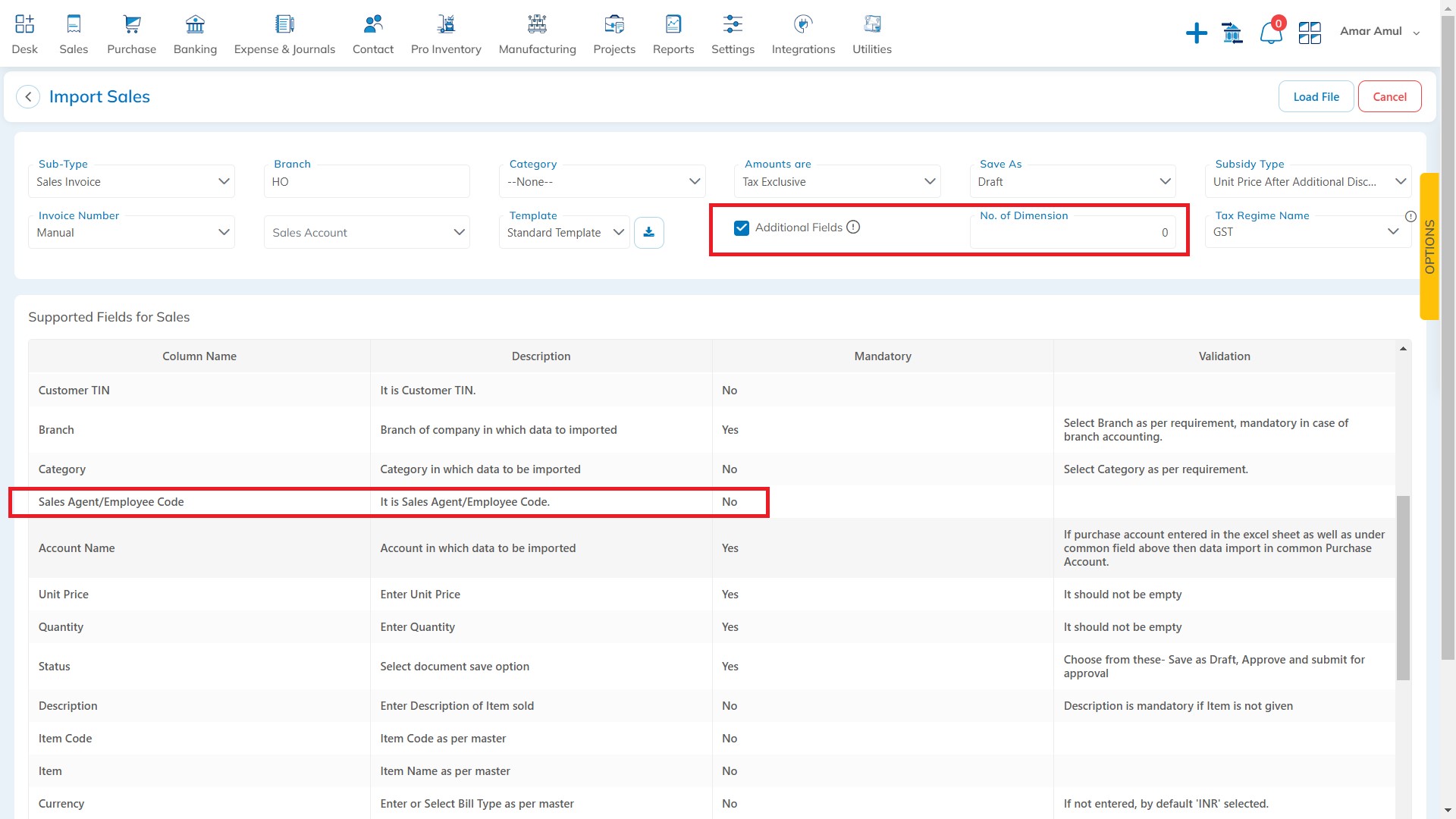Scroll down the supported fields list
1456x819 pixels.
[x=1405, y=812]
